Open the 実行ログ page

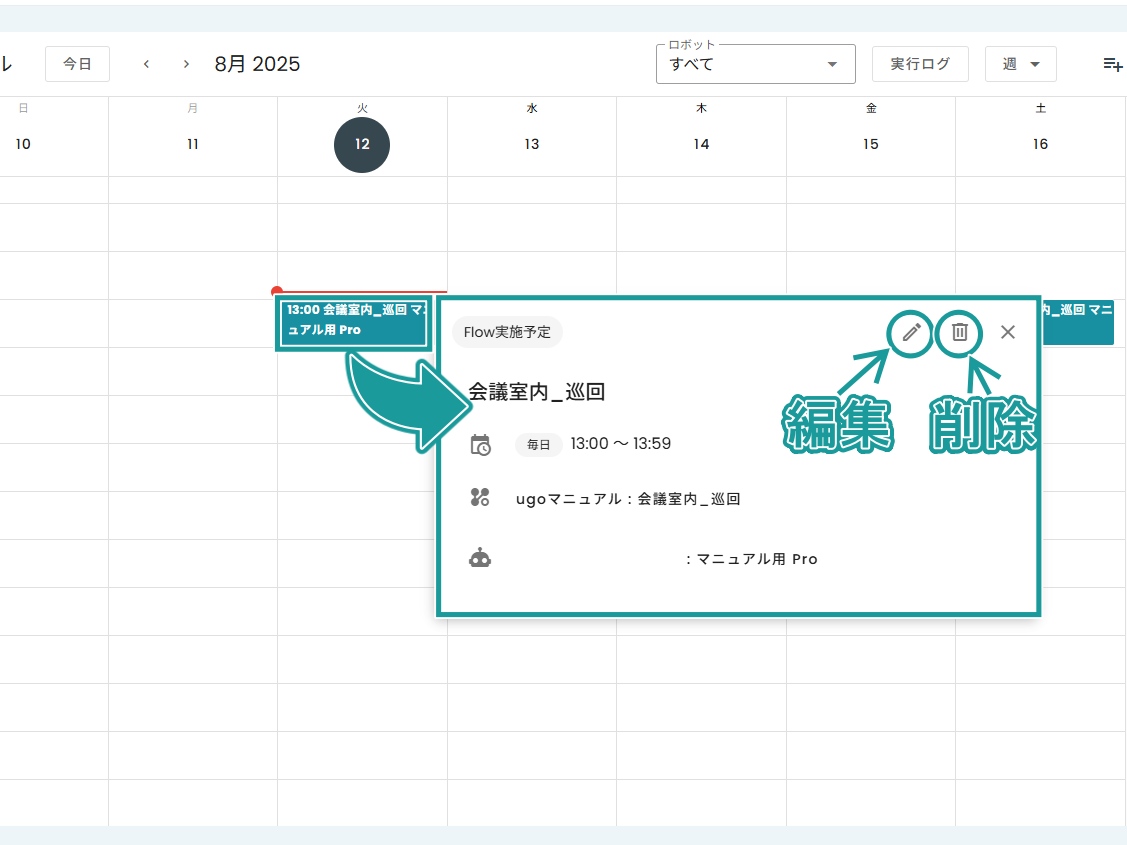coord(920,64)
